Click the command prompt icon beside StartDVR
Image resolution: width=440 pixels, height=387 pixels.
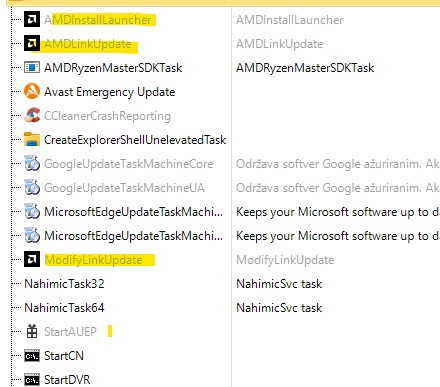coord(32,380)
